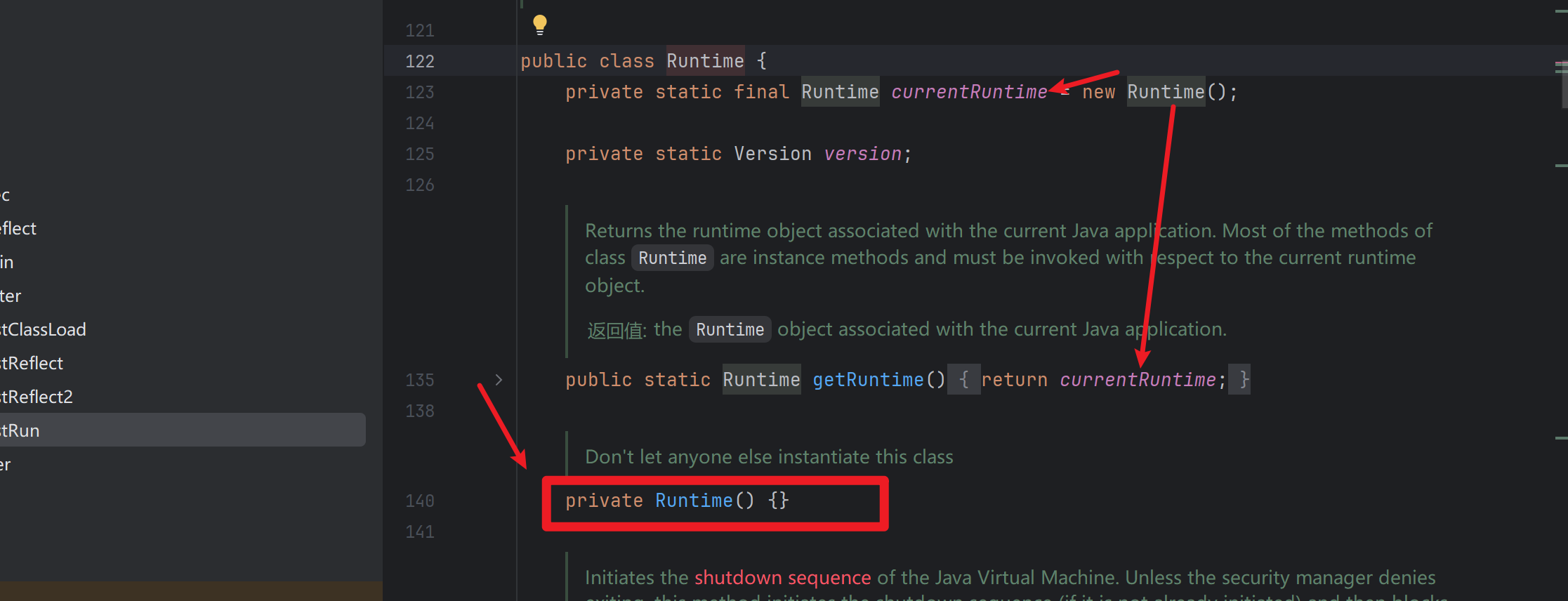
Task: Click line number 122 in the gutter
Action: pyautogui.click(x=420, y=61)
